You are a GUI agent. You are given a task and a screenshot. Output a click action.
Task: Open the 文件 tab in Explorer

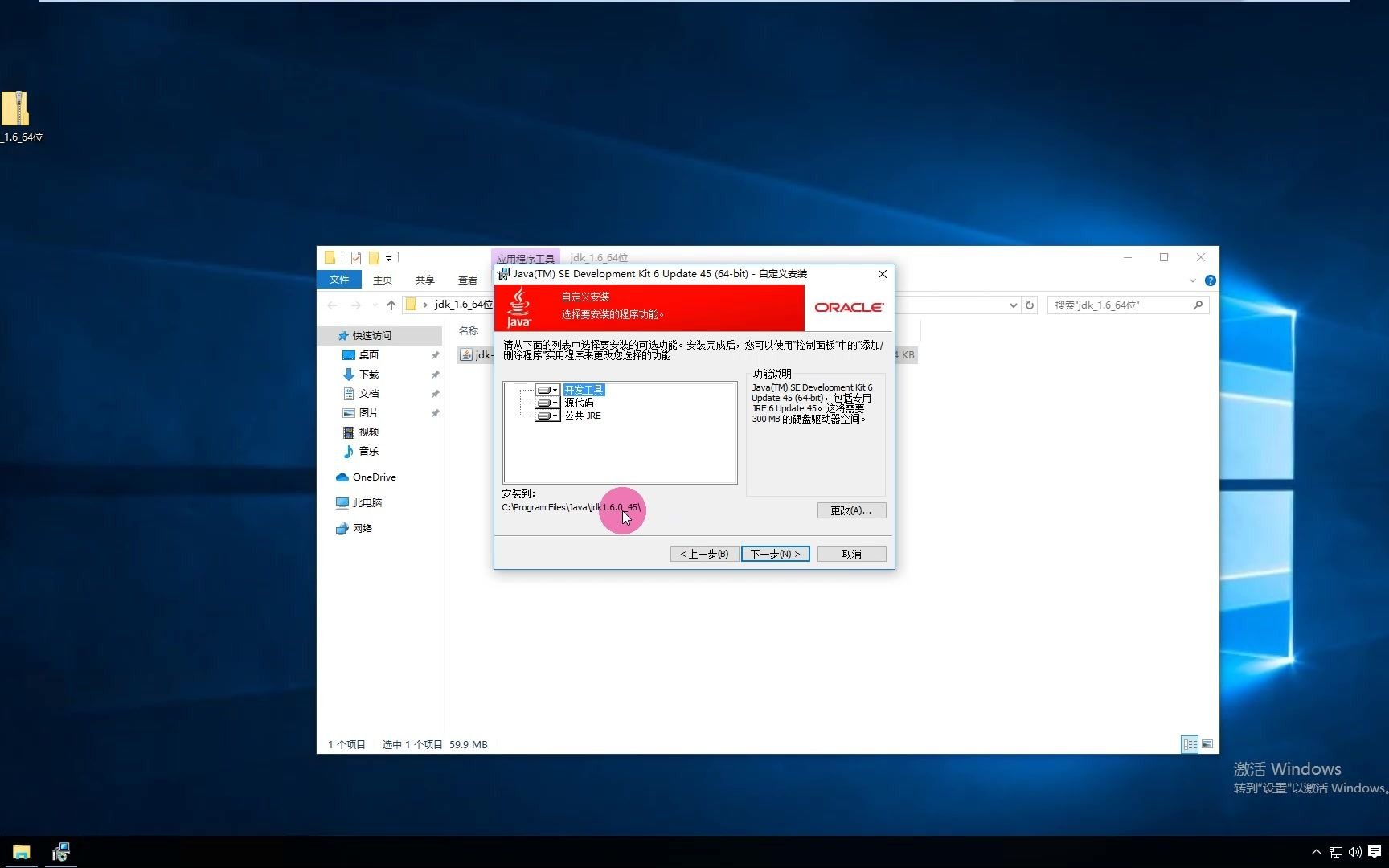point(339,280)
